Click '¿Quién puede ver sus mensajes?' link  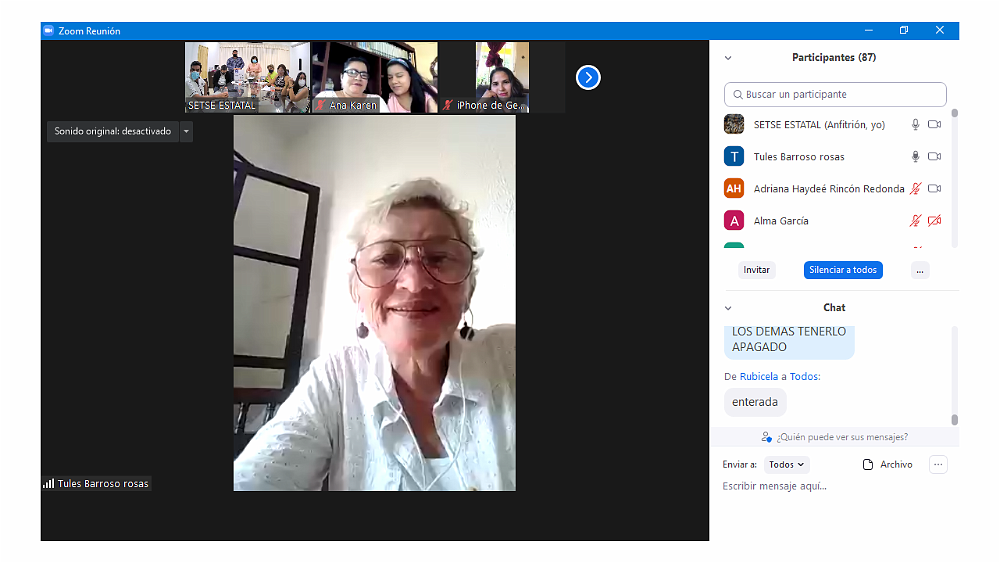(x=834, y=437)
